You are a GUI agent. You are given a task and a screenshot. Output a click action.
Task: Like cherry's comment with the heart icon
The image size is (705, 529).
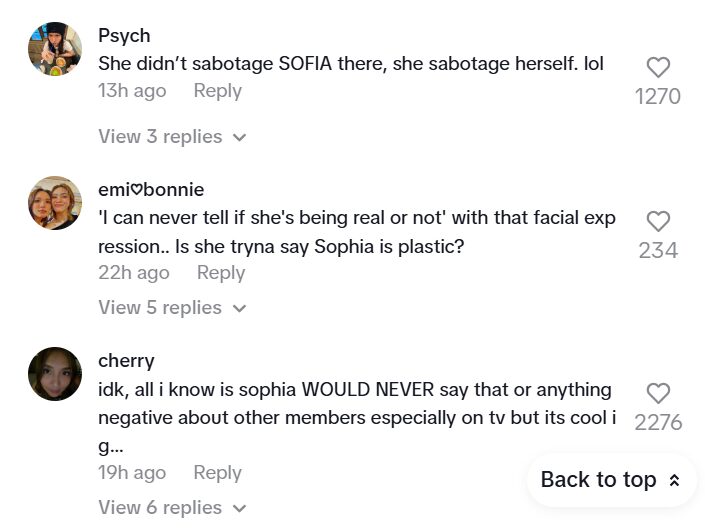(657, 394)
